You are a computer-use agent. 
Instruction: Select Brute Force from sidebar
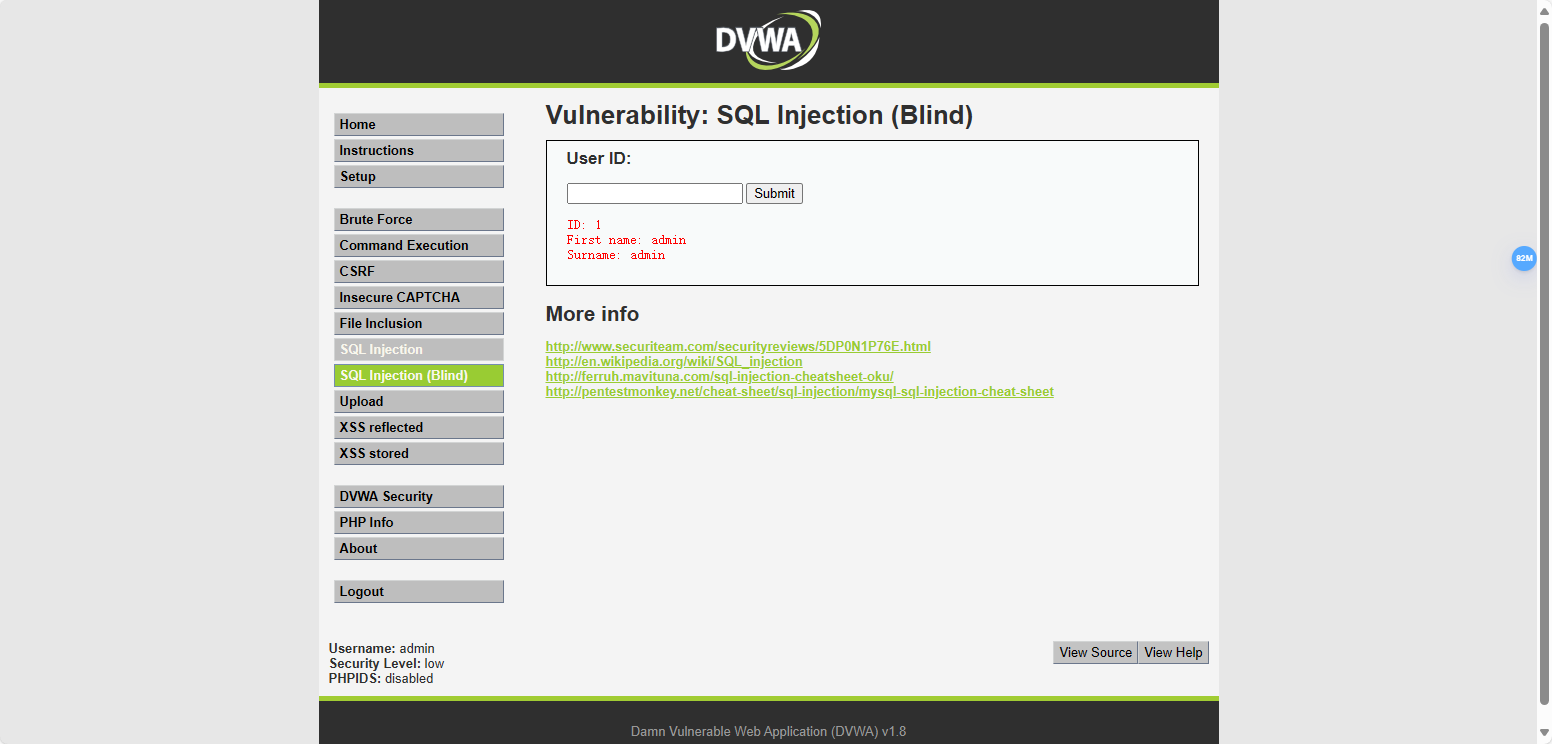[x=418, y=219]
